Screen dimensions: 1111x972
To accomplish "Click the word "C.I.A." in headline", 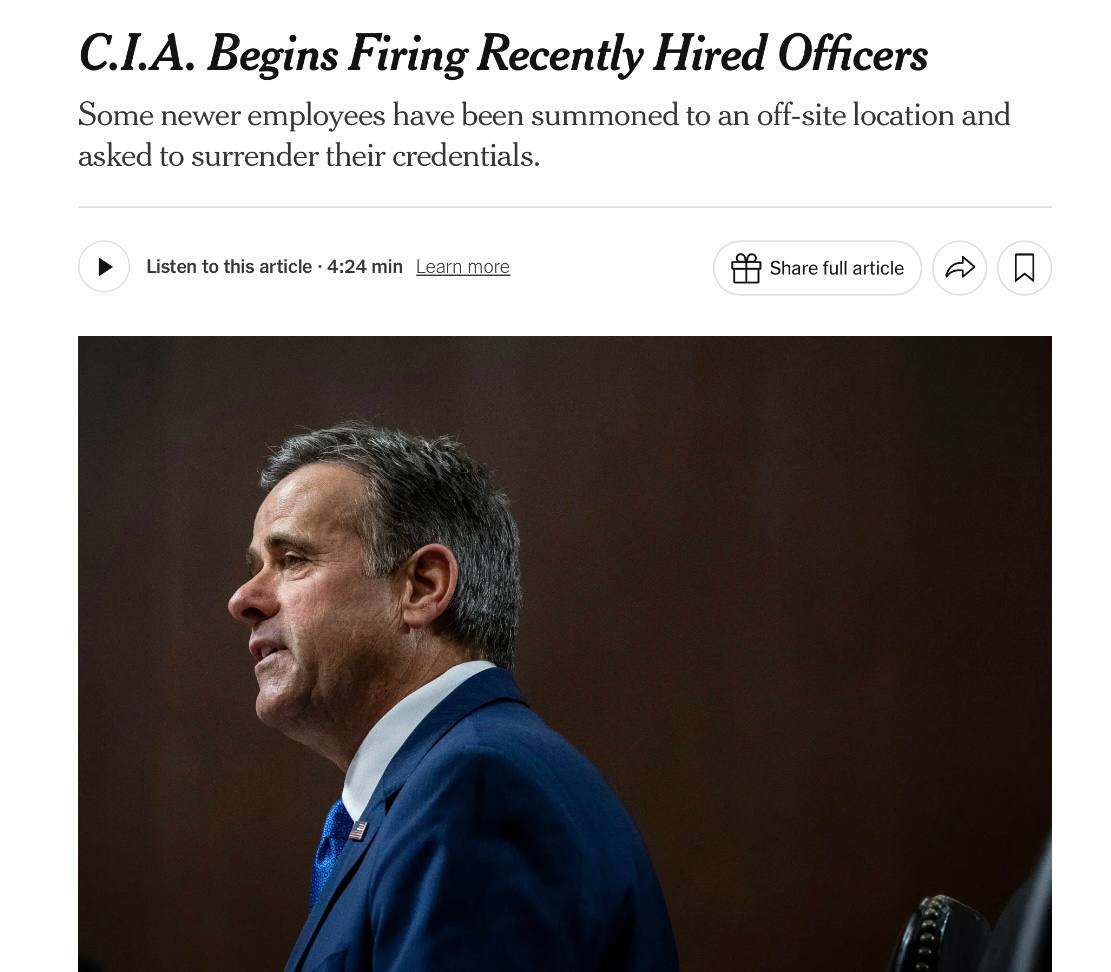I will pos(136,54).
